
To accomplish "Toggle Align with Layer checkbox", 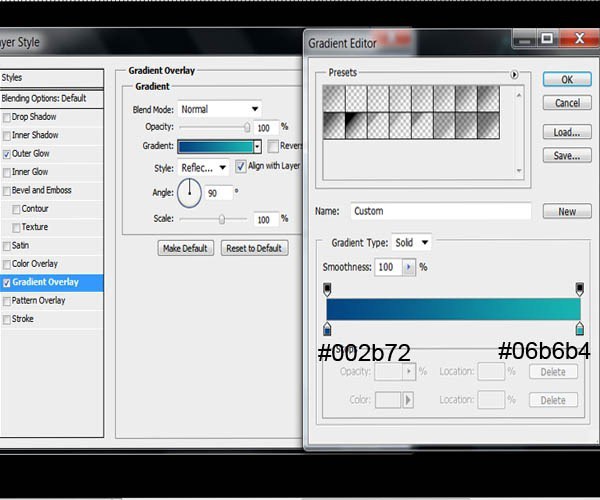I will pos(241,166).
